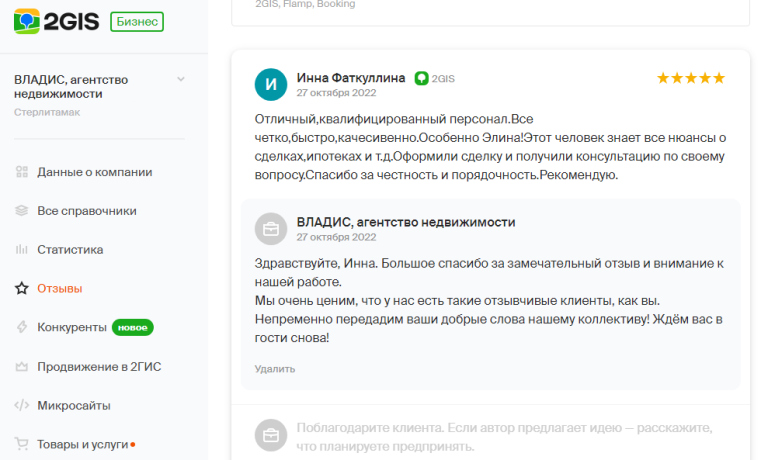Click the Данные о компании grid icon
Image resolution: width=768 pixels, height=460 pixels.
(22, 172)
